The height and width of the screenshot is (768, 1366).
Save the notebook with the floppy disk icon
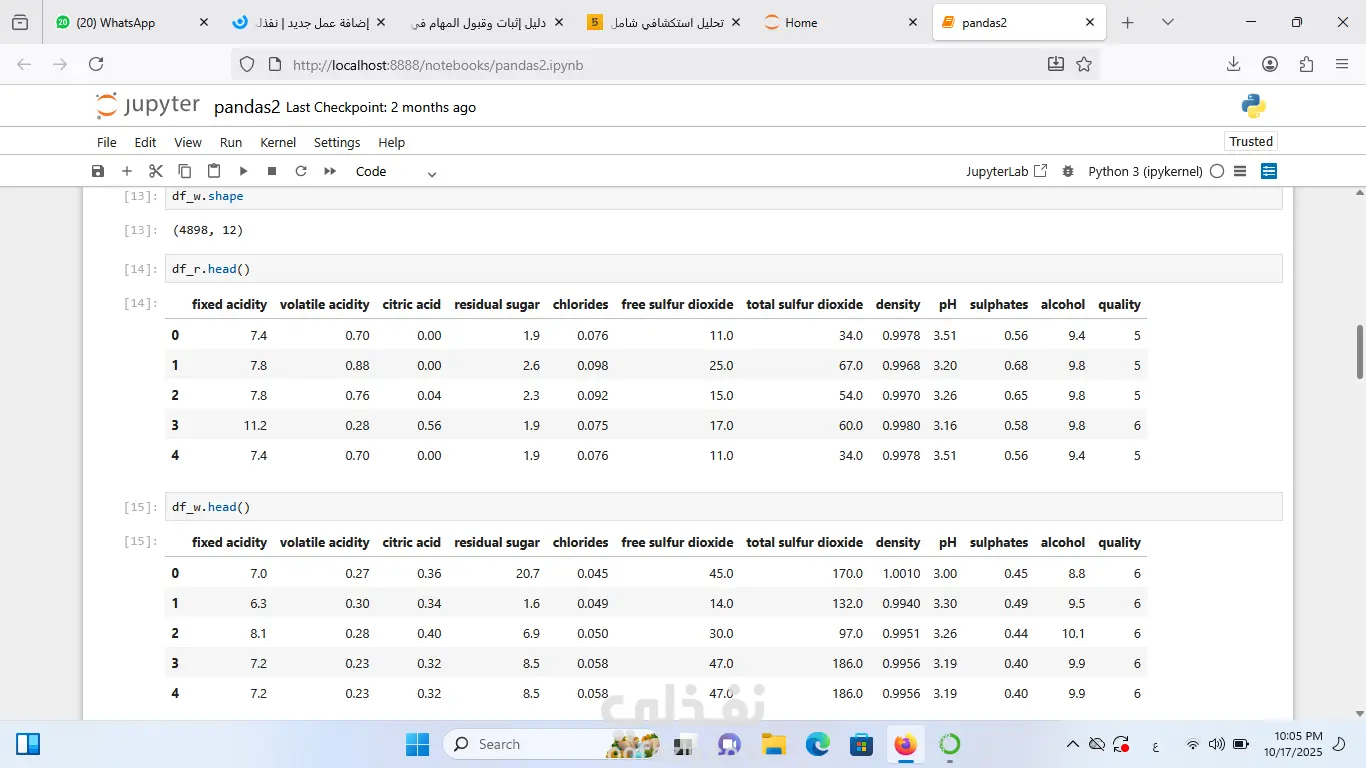click(97, 171)
